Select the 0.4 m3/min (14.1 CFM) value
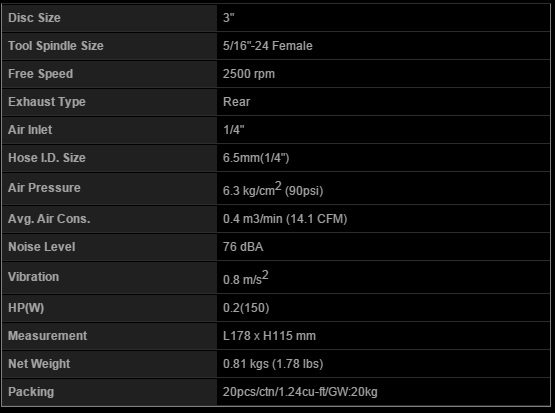Viewport: 555px width, 413px height. (x=285, y=219)
